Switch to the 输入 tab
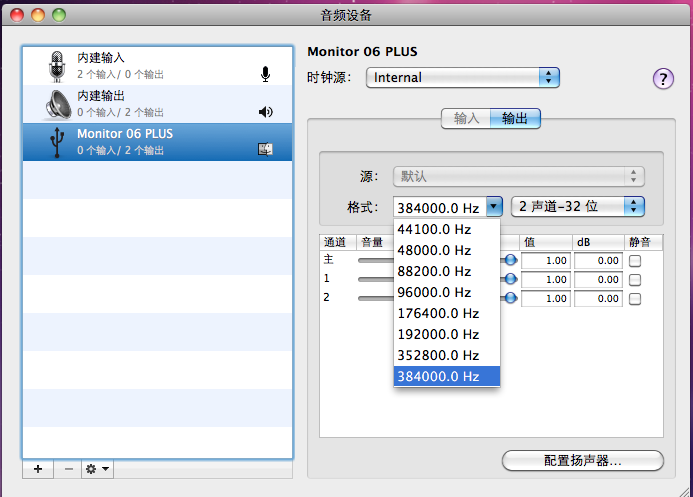 (466, 118)
